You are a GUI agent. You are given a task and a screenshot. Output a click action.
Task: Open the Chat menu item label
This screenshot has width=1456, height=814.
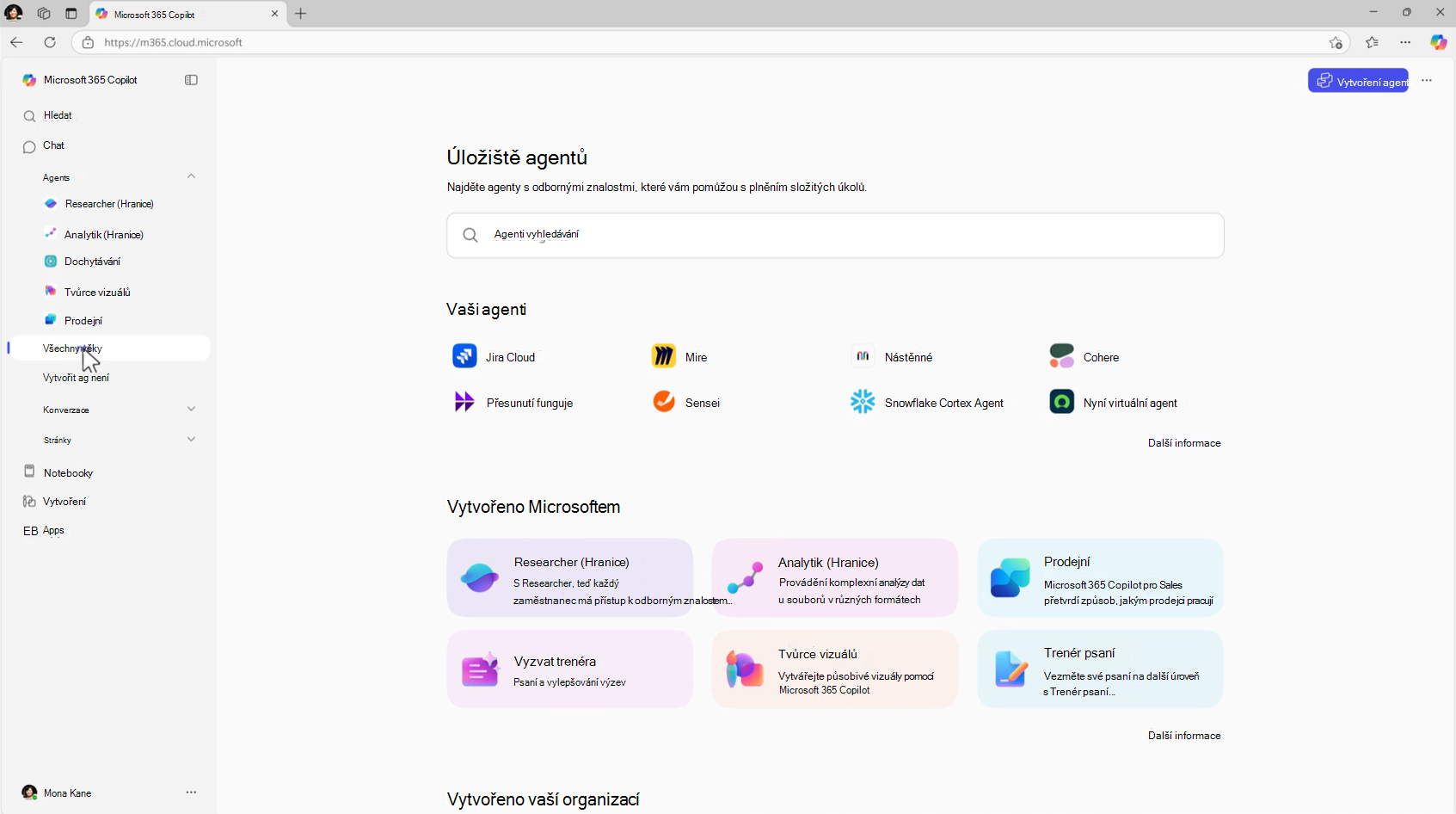(53, 145)
